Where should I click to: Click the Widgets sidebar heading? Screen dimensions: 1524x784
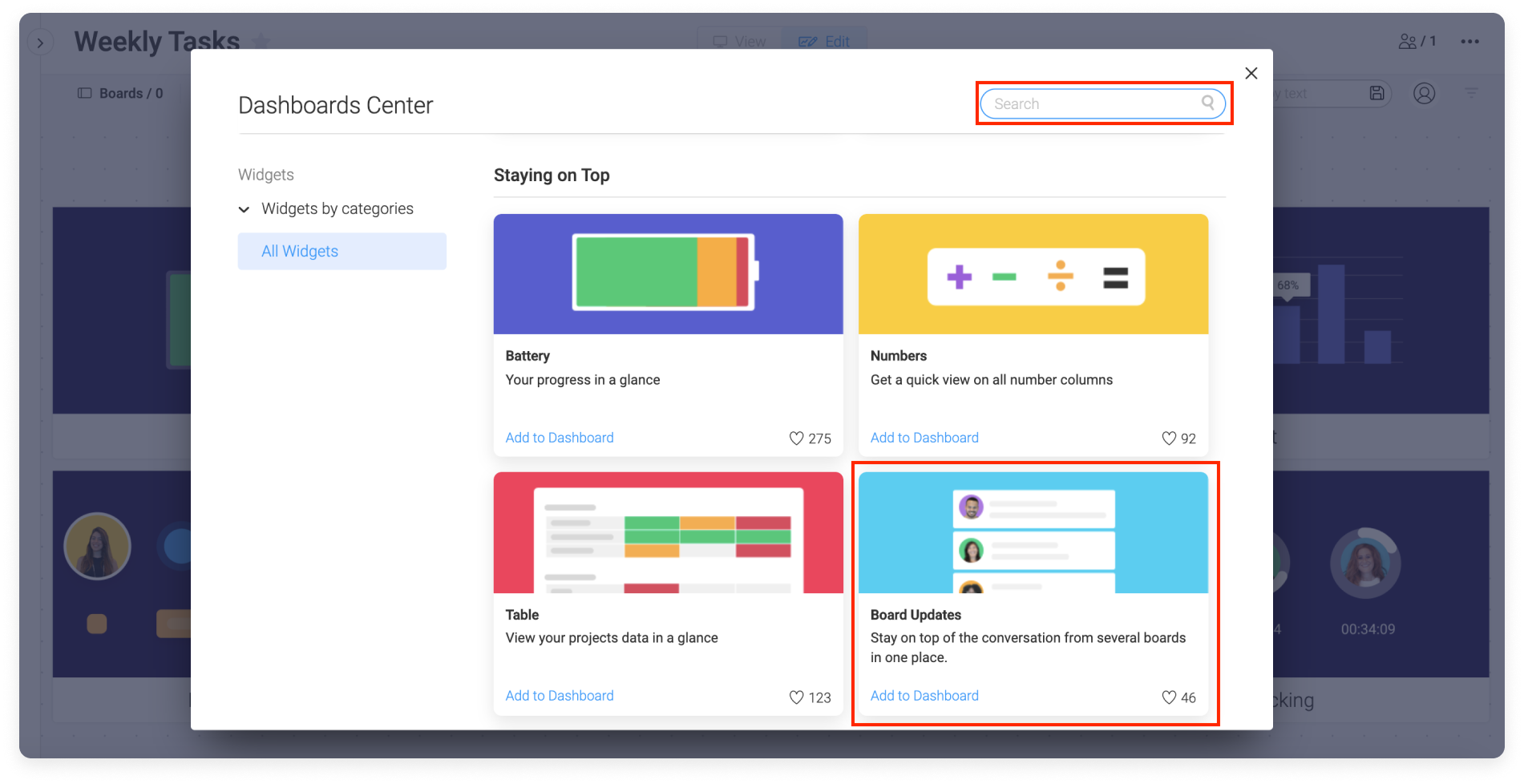[x=266, y=175]
